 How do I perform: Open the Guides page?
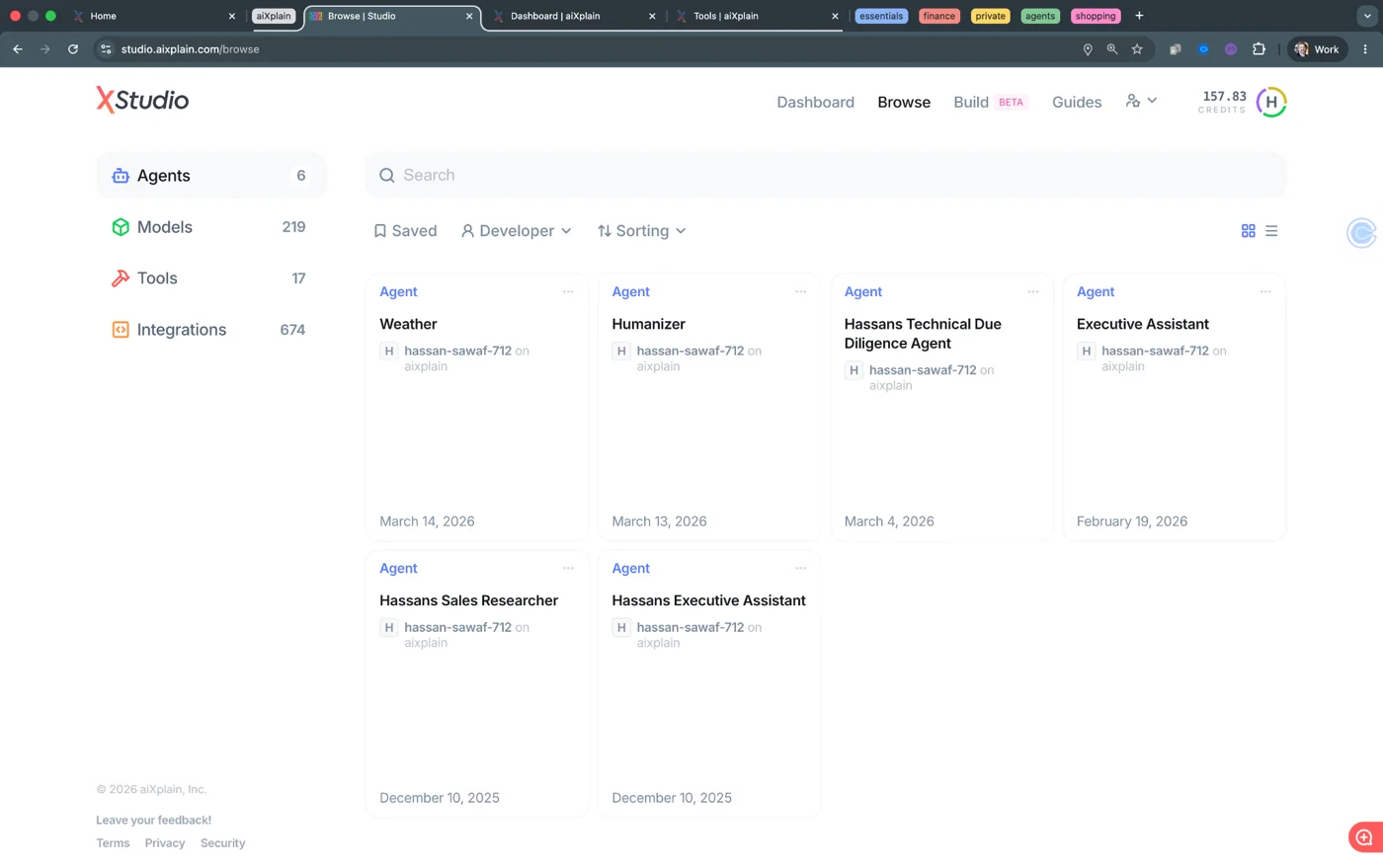tap(1077, 102)
